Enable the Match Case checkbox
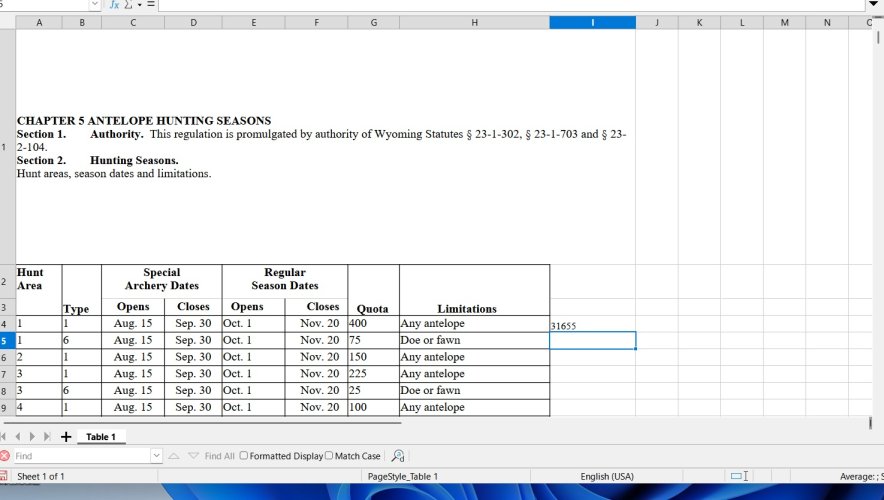 click(329, 455)
